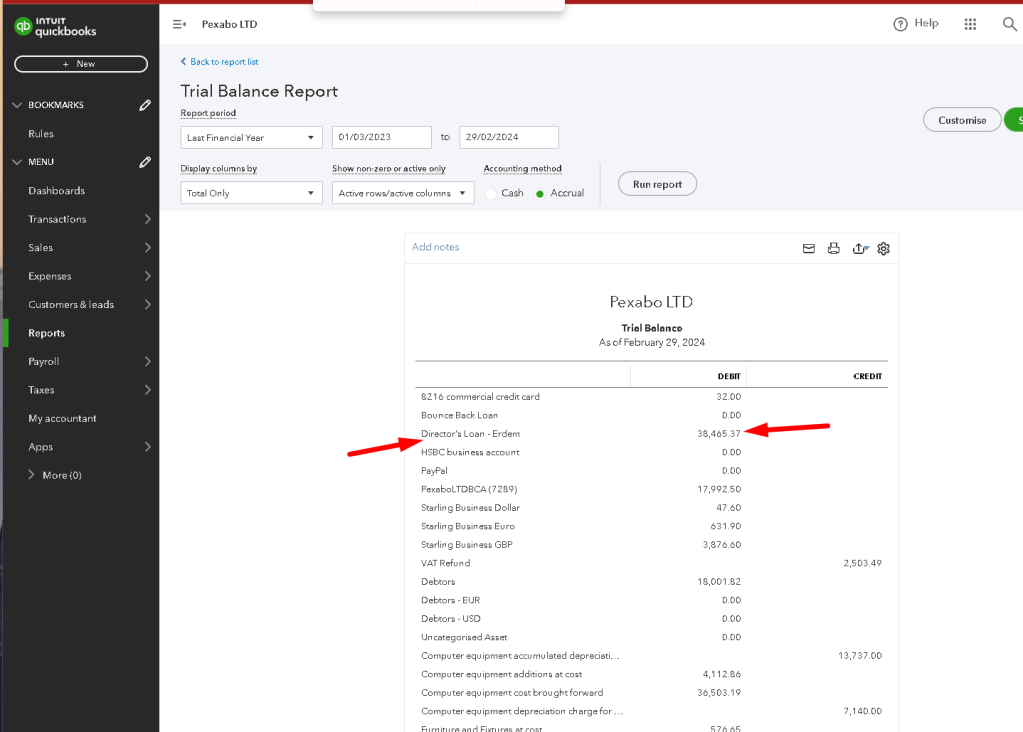The height and width of the screenshot is (732, 1023).
Task: Click the end date field 29/02/2024
Action: tap(509, 138)
